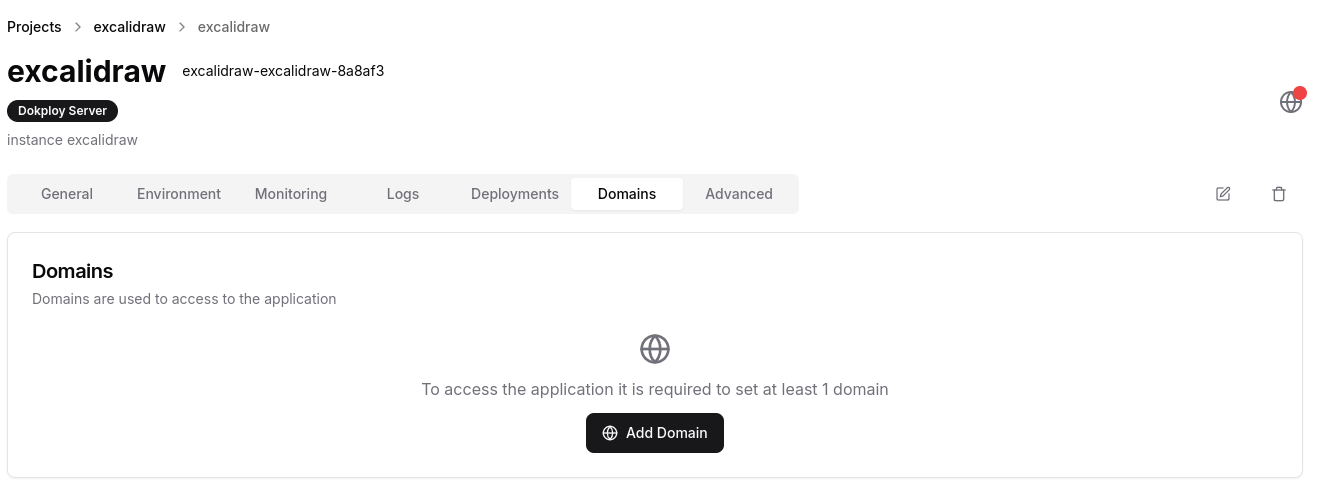Open the Environment tab
1318x488 pixels.
pyautogui.click(x=179, y=194)
